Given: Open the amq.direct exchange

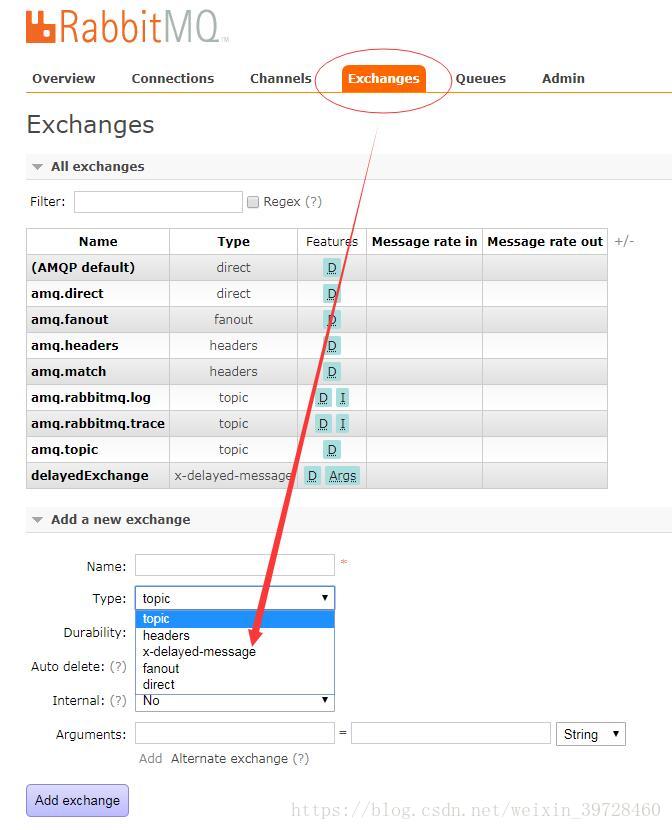Looking at the screenshot, I should [67, 293].
